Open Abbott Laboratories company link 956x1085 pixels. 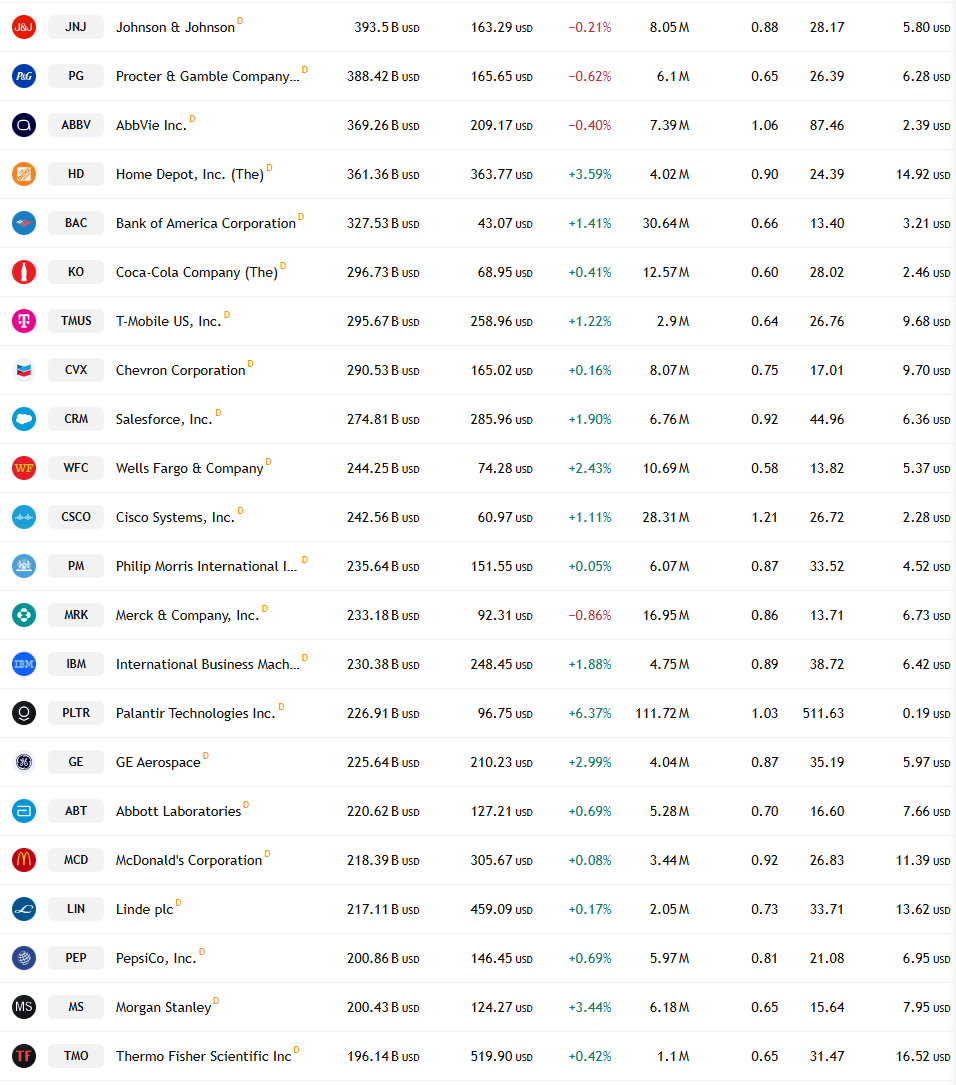point(178,812)
